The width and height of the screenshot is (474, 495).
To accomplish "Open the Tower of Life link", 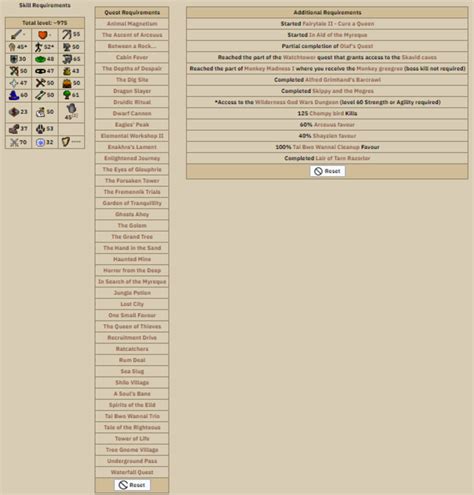I will (132, 439).
